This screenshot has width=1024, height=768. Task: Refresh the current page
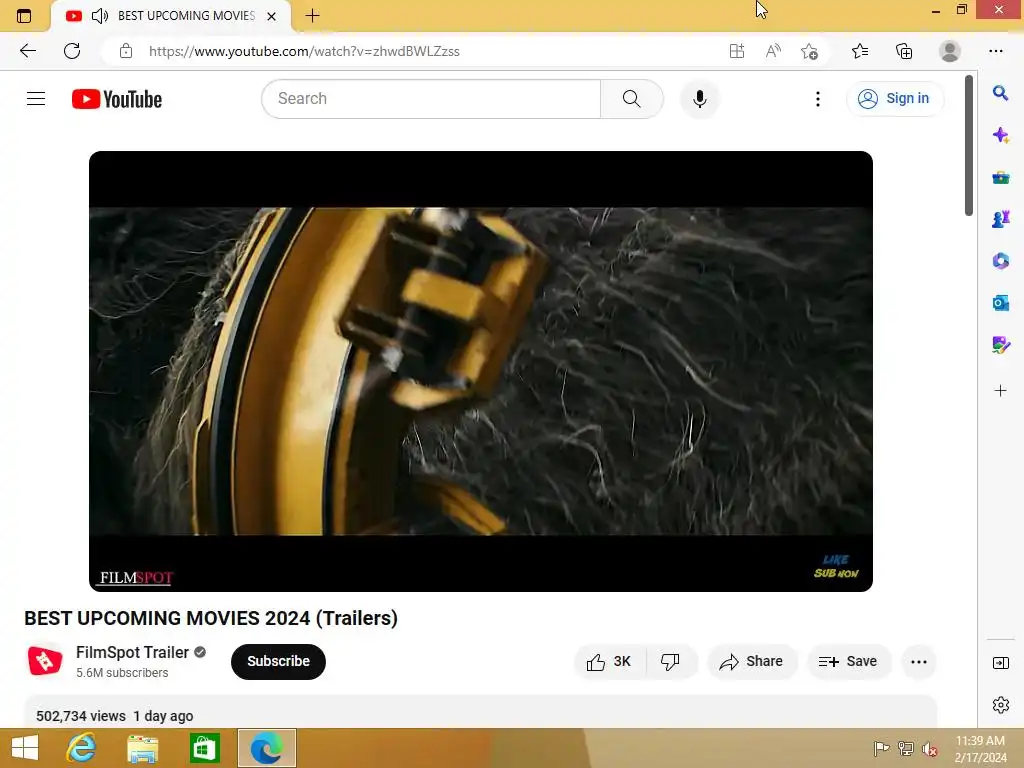(72, 51)
